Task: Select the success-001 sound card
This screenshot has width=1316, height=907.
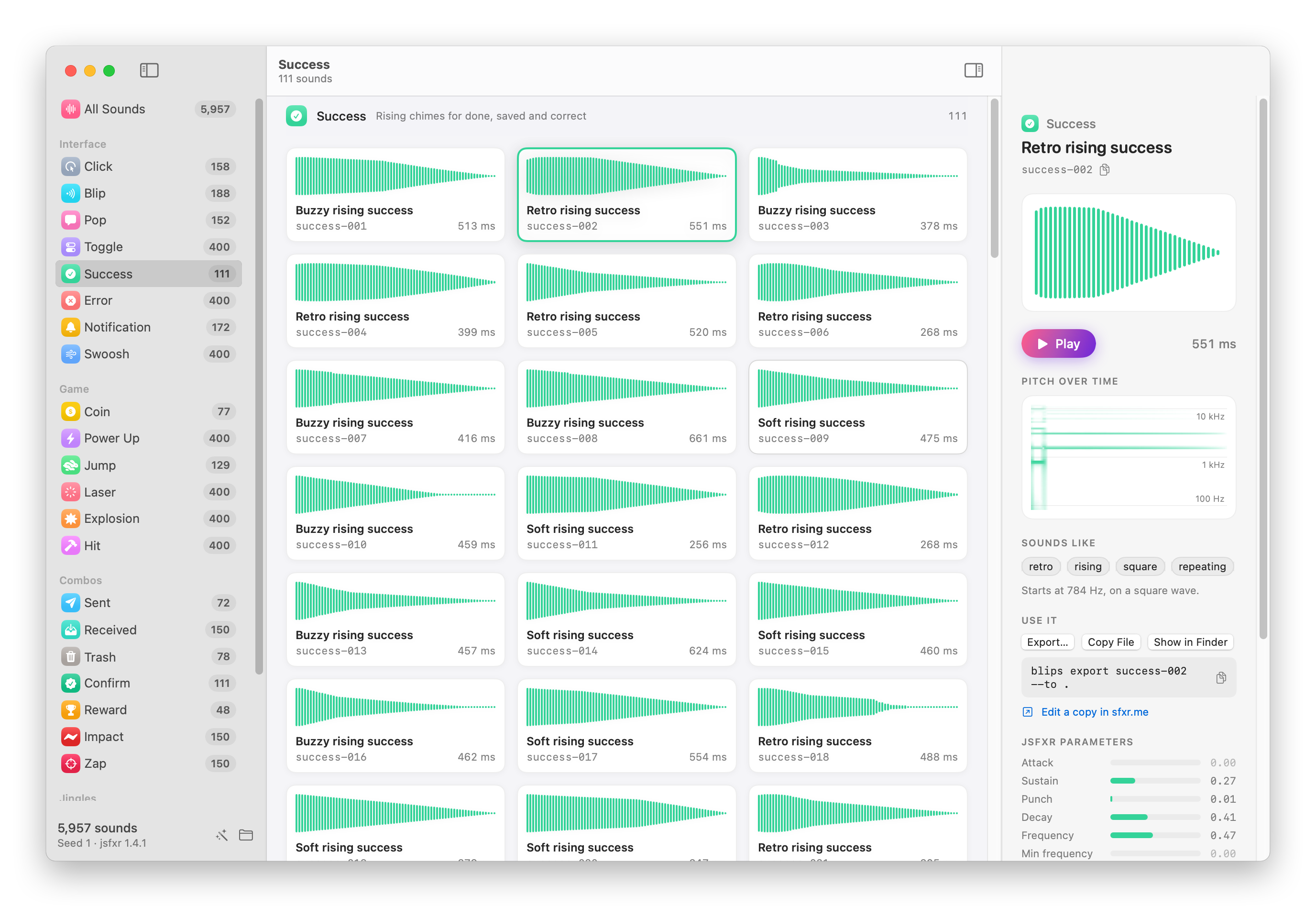Action: tap(395, 195)
